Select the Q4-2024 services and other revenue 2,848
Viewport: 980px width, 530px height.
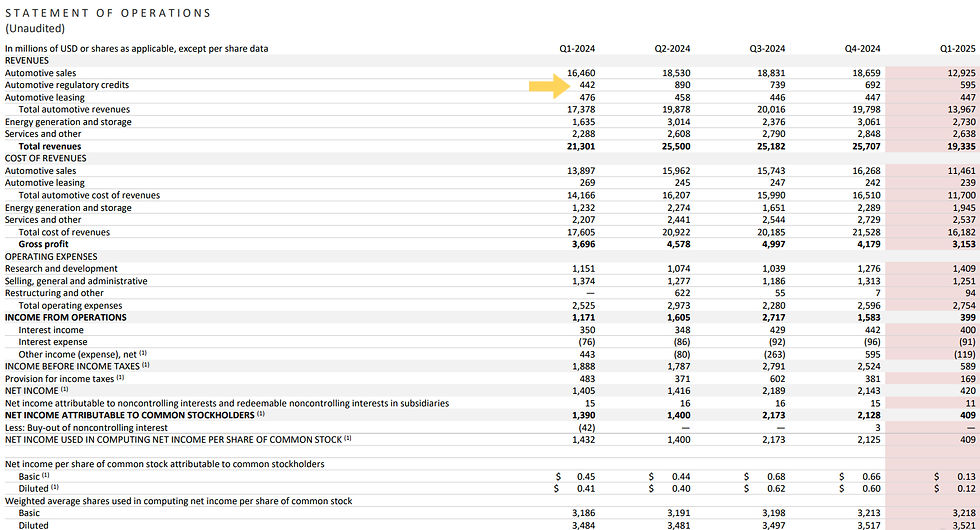[x=869, y=134]
